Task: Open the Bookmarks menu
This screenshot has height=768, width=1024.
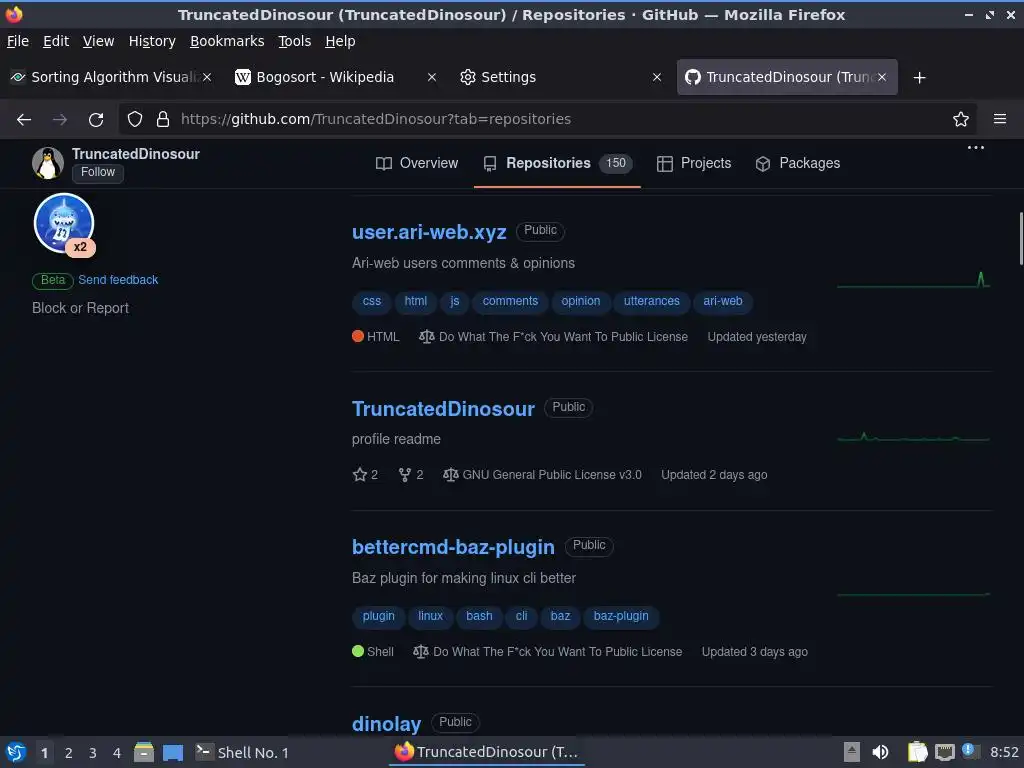Action: [x=227, y=41]
